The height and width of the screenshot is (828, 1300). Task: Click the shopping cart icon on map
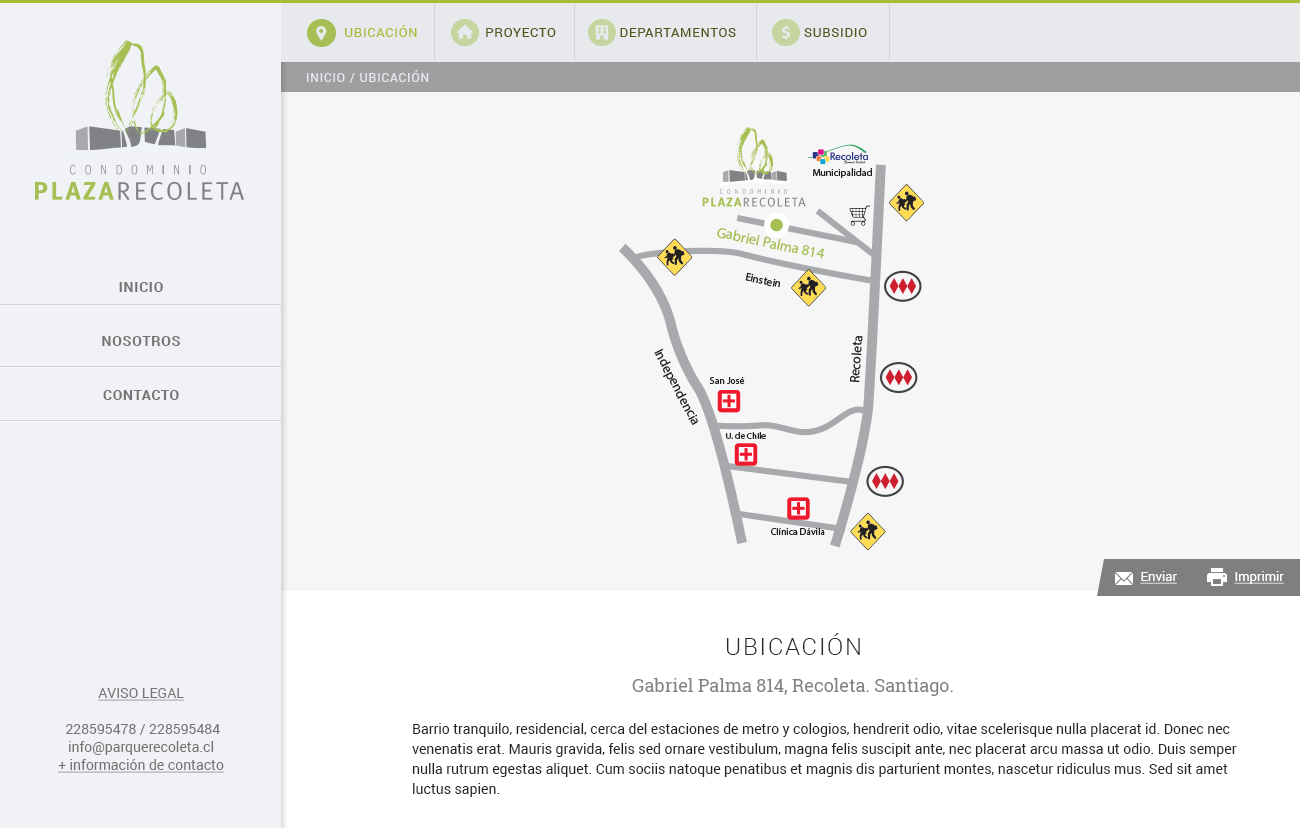859,215
